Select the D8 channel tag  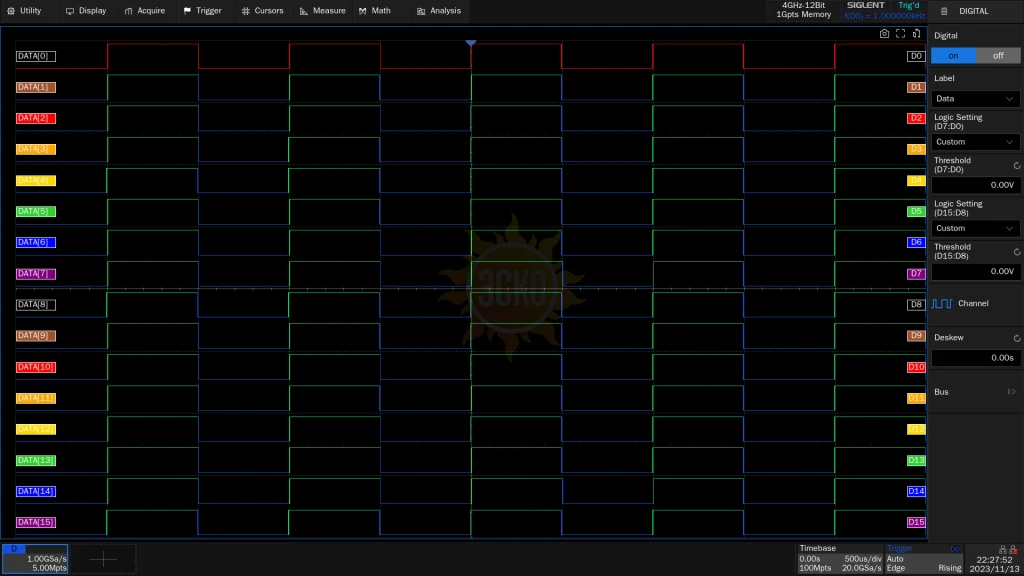tap(916, 304)
